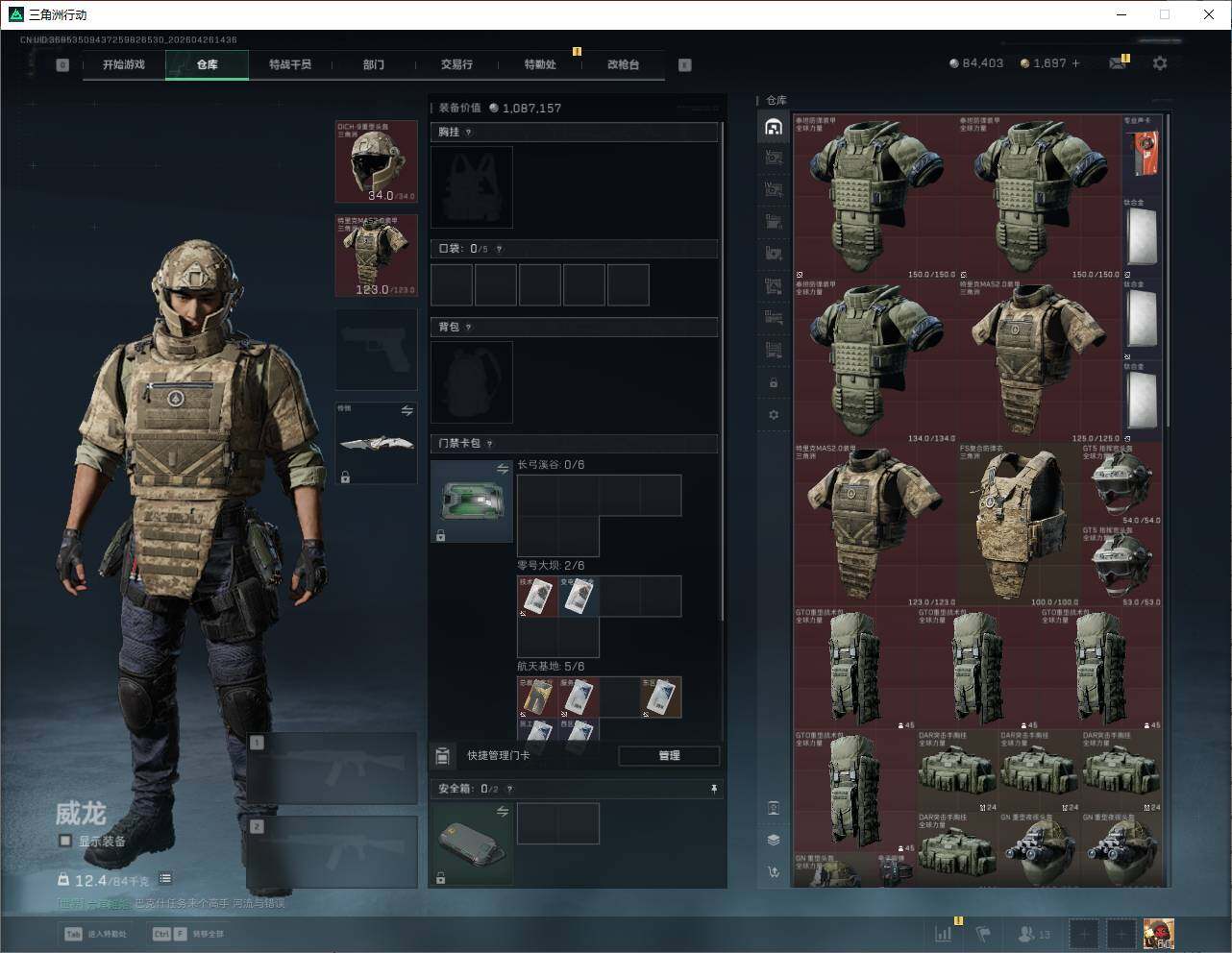Select the GT5 helmet showing 54.0/54.0
The width and height of the screenshot is (1232, 953).
click(x=1121, y=484)
